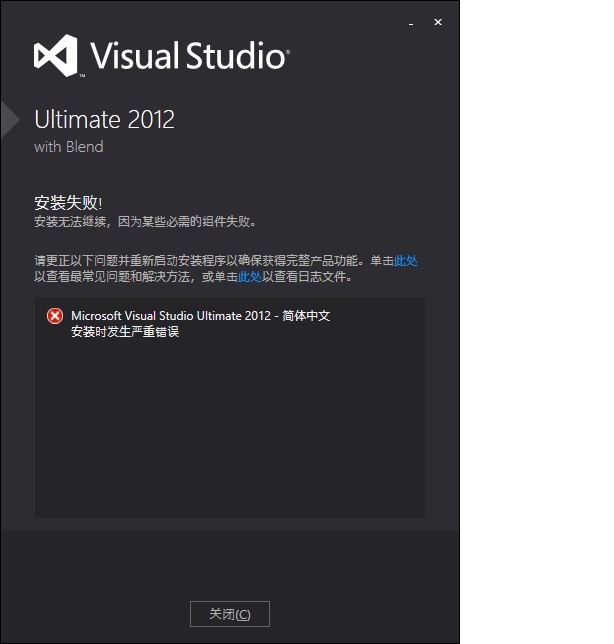Select the text 安装时发生严重错误
614x644 pixels.
[125, 331]
